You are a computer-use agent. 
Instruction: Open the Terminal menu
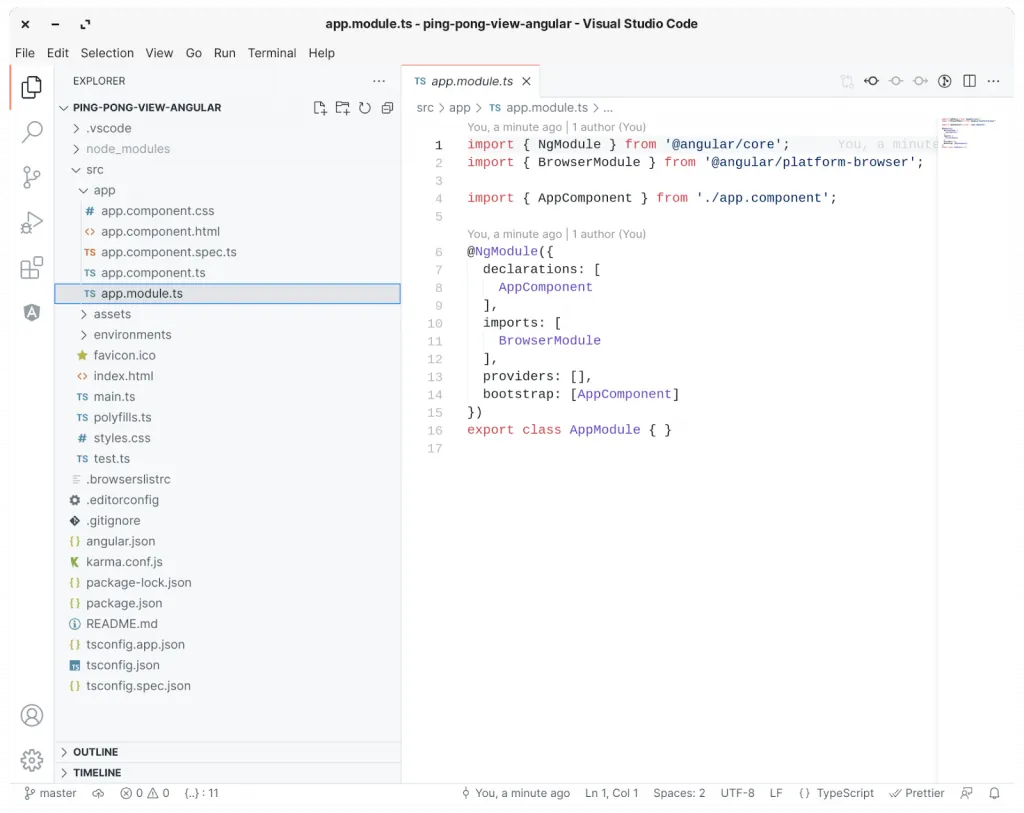[x=272, y=53]
